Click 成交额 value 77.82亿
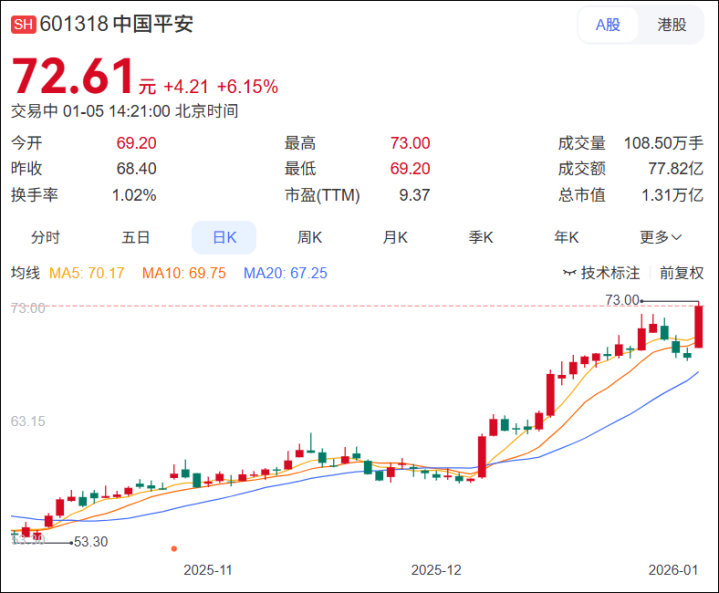 (675, 169)
